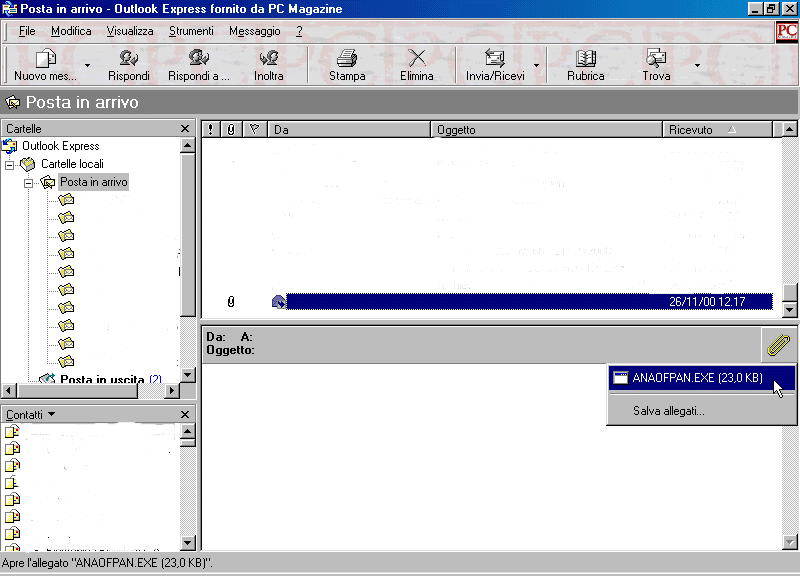The height and width of the screenshot is (576, 800).
Task: Open the Visualizza menu
Action: click(x=130, y=31)
